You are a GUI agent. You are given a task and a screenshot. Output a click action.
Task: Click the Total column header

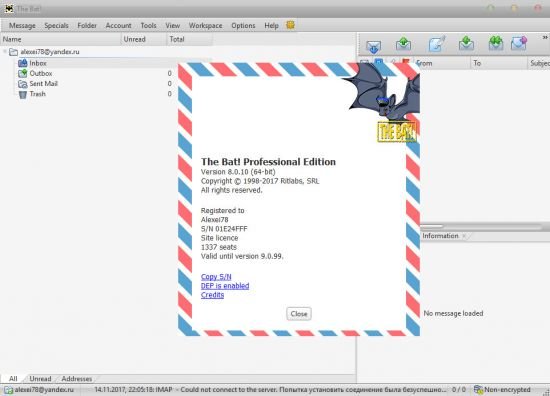click(189, 39)
